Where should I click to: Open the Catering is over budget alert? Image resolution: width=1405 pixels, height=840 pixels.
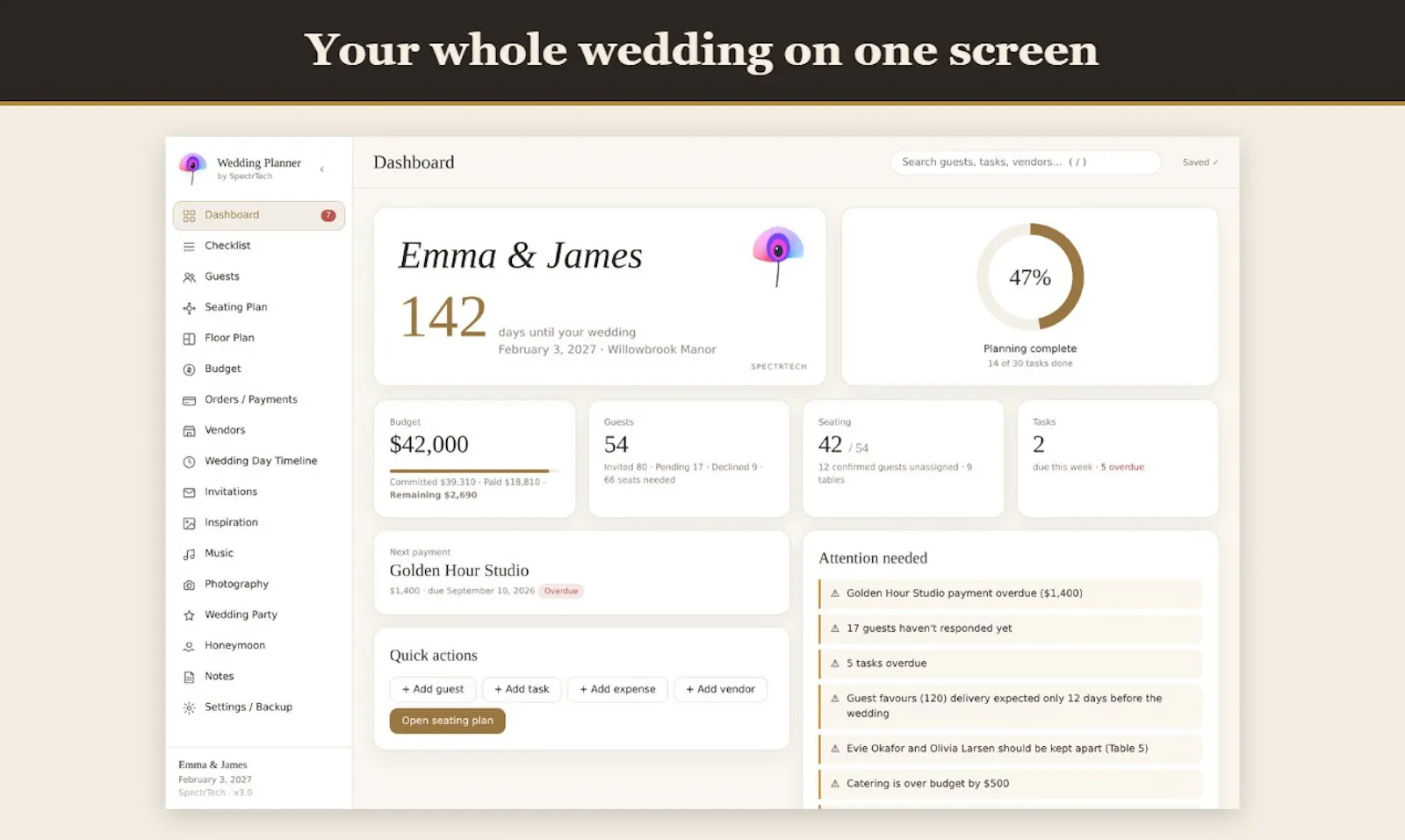click(x=1011, y=784)
